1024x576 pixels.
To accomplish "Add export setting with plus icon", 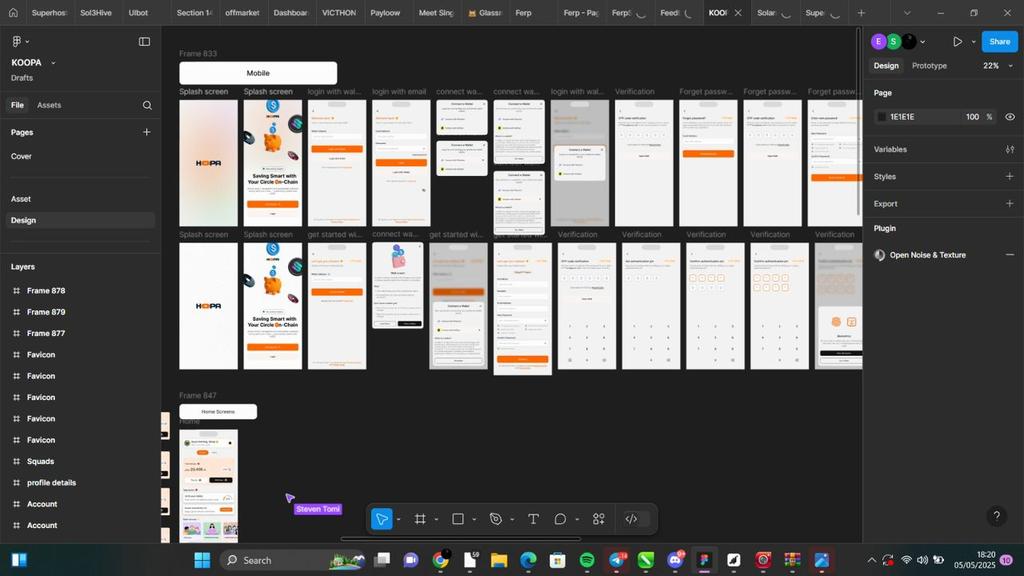I will coord(1010,204).
